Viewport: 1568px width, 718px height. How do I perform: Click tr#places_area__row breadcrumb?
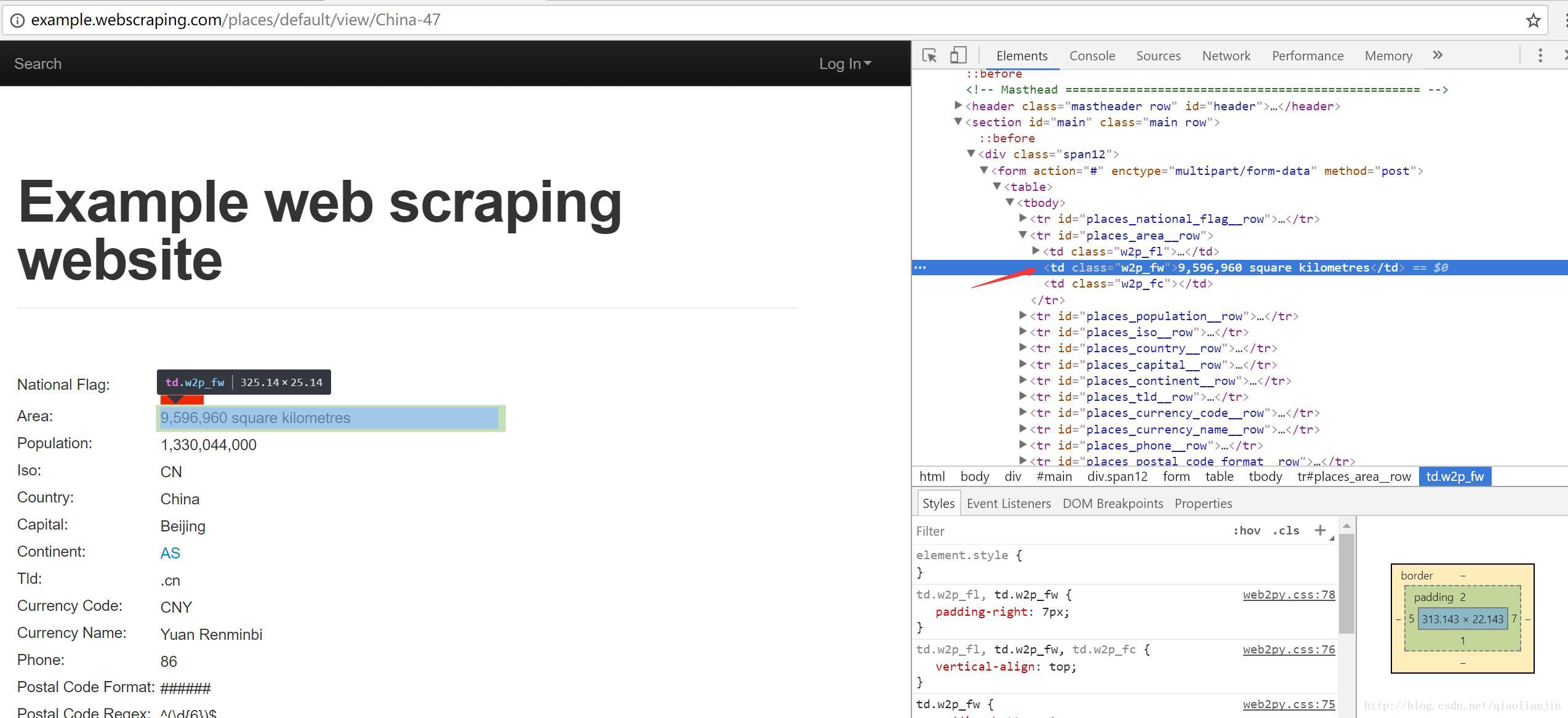click(x=1354, y=477)
